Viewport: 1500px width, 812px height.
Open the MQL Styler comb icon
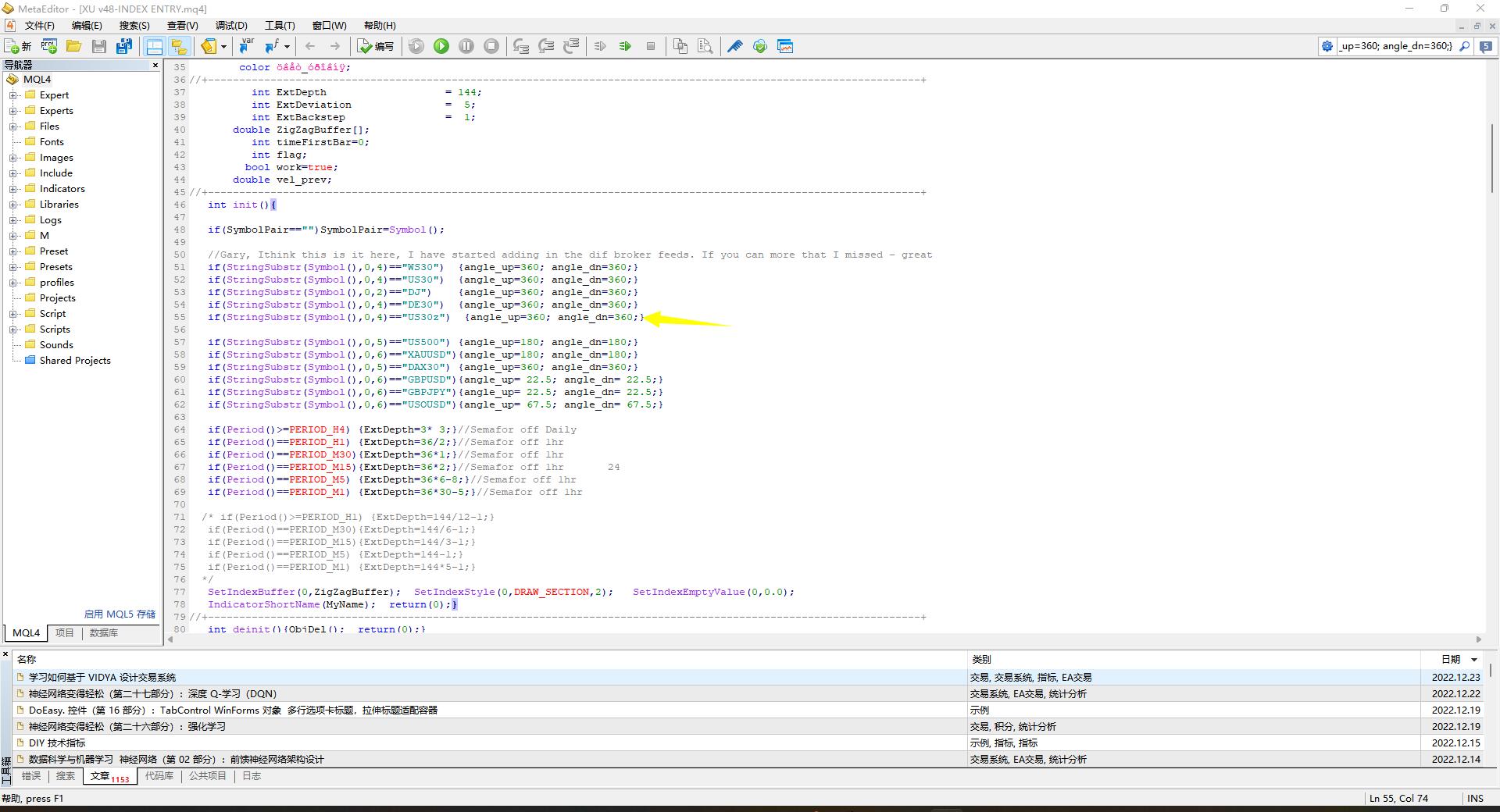(735, 47)
